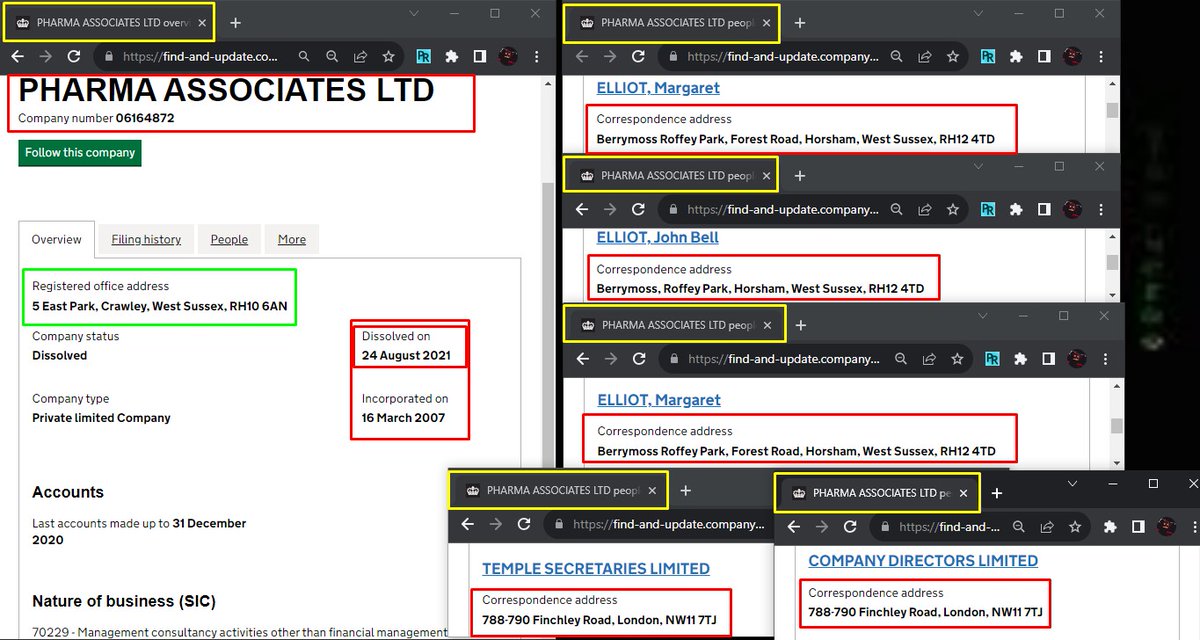This screenshot has height=640, width=1200.
Task: Click forward arrow in the overview window
Action: coord(45,57)
